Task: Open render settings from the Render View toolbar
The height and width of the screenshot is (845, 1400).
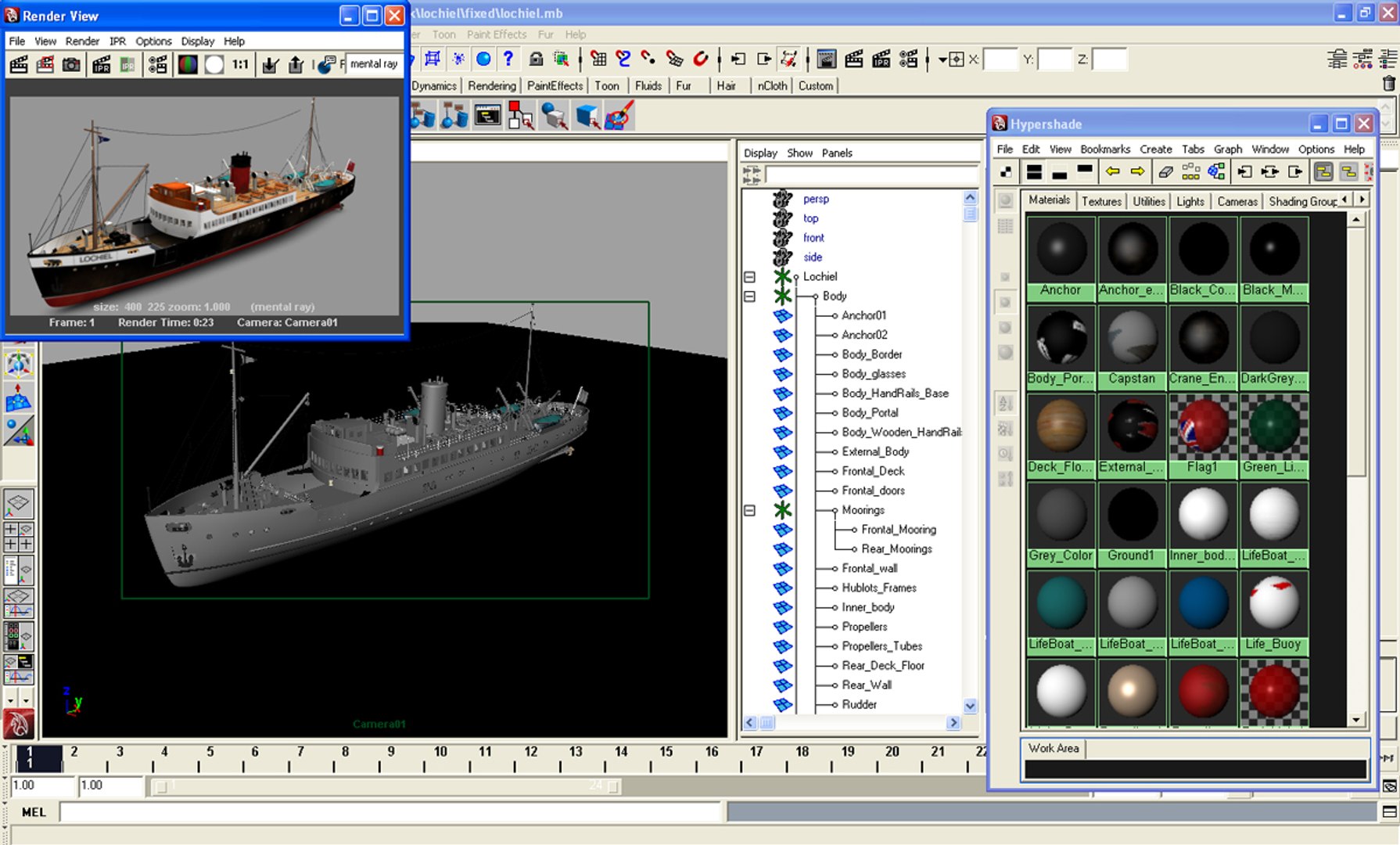Action: 158,65
